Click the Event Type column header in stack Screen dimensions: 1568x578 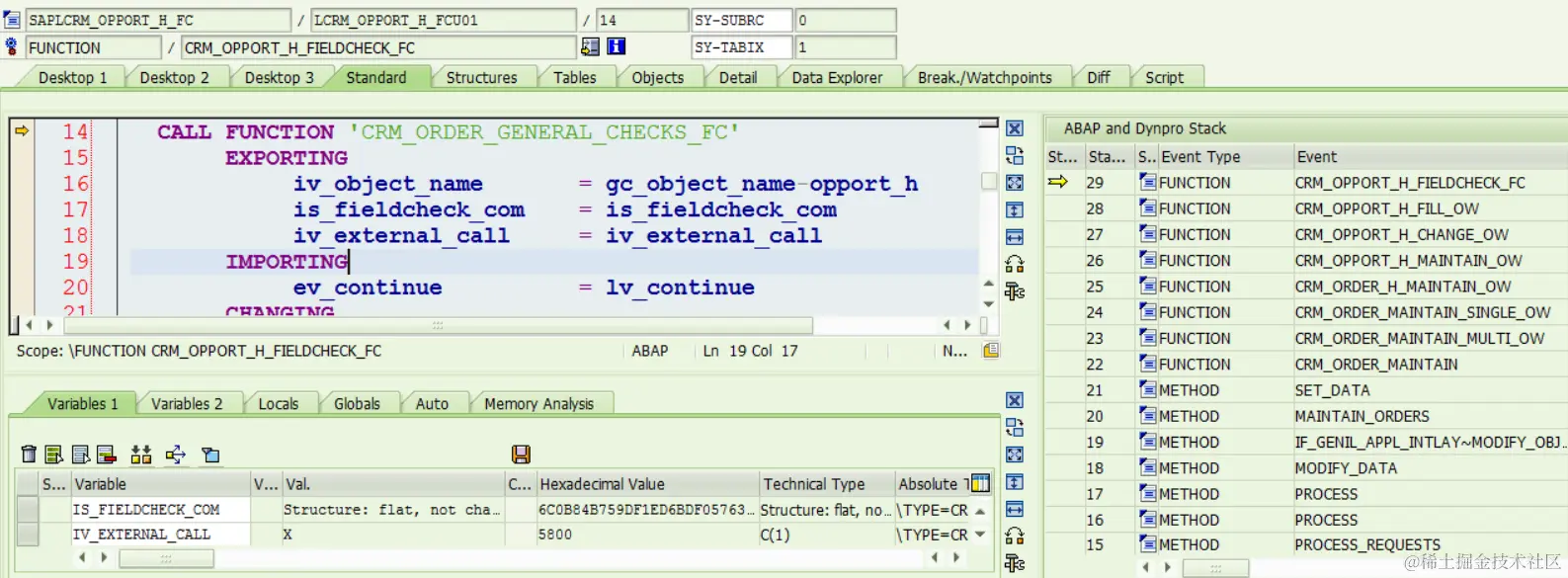tap(1226, 156)
